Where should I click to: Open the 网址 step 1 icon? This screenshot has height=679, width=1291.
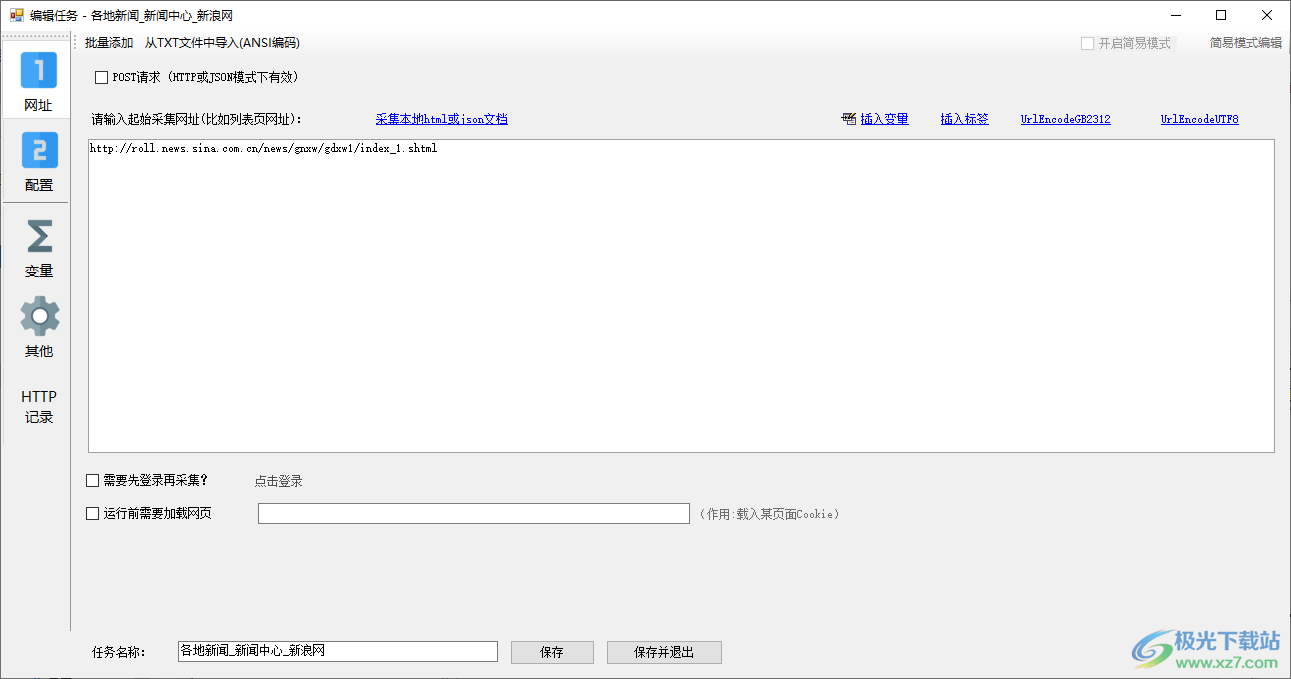coord(39,71)
